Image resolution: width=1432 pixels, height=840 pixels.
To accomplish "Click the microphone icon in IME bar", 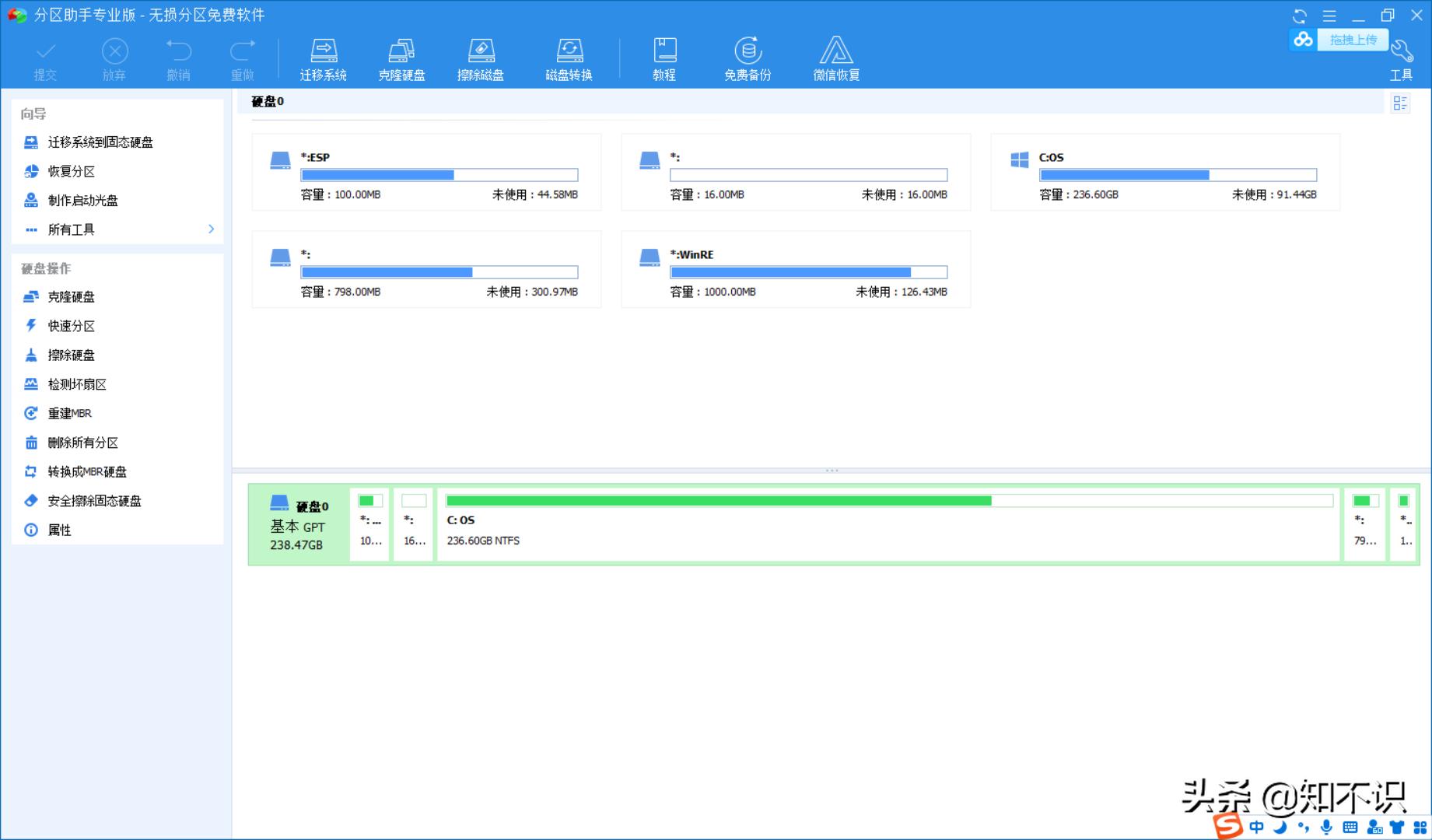I will coord(1326,828).
